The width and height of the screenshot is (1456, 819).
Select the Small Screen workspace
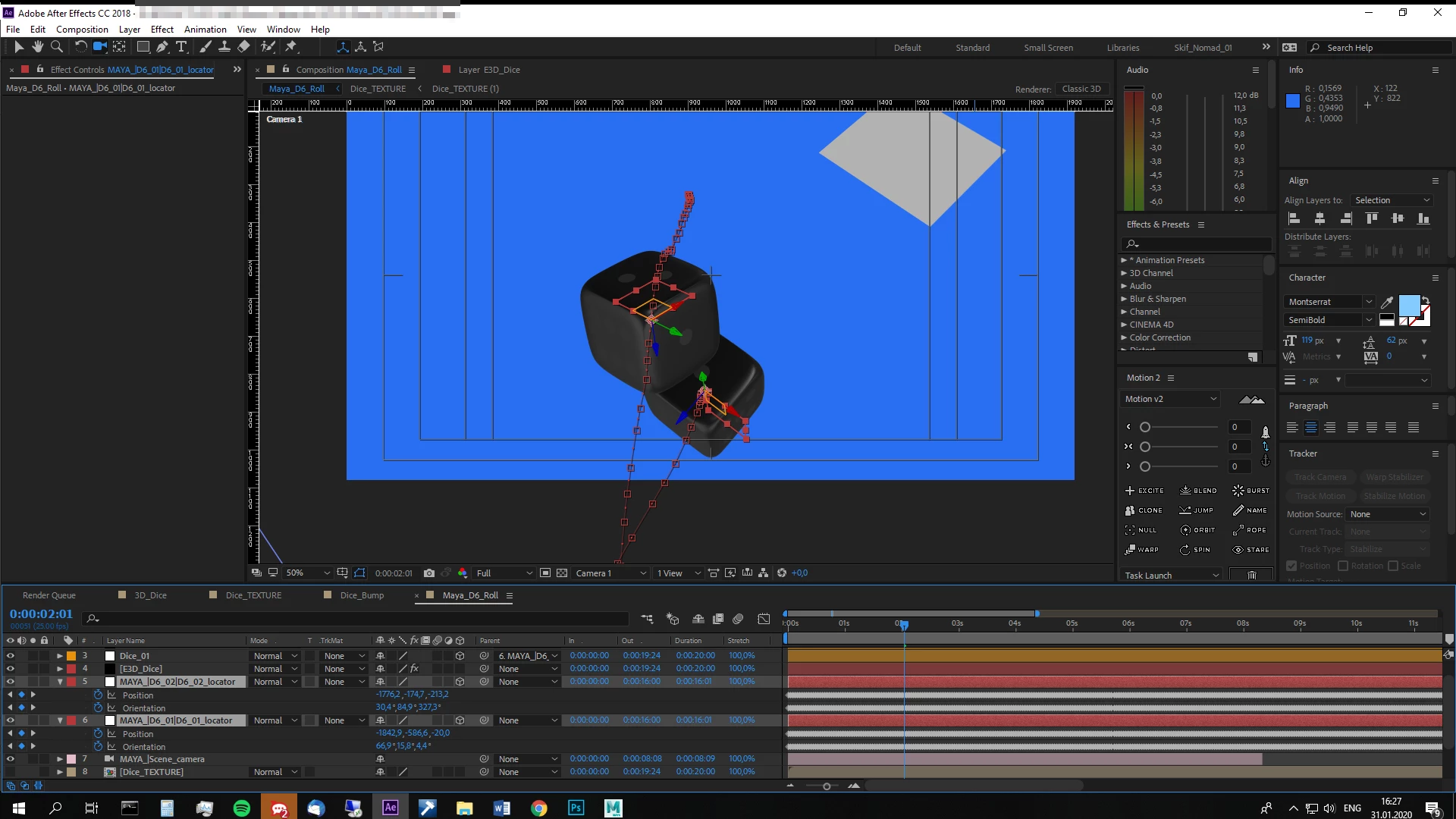[x=1048, y=48]
